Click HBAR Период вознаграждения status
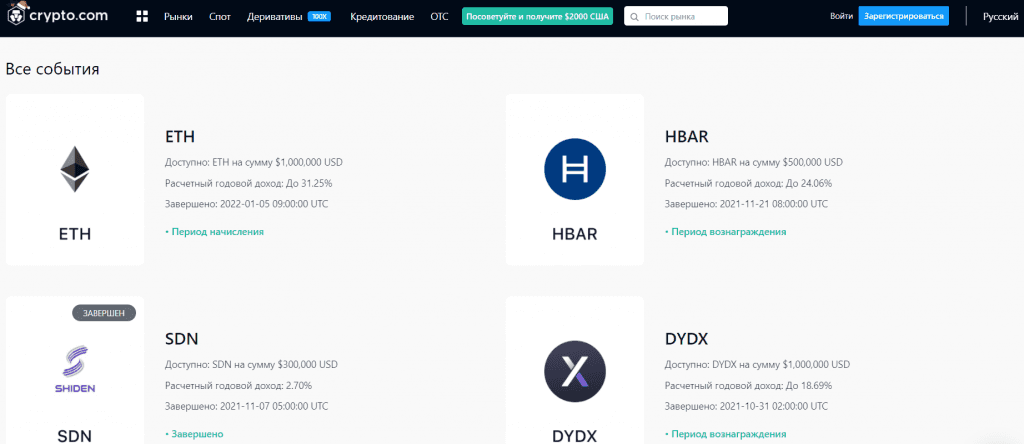Image resolution: width=1024 pixels, height=444 pixels. [726, 232]
